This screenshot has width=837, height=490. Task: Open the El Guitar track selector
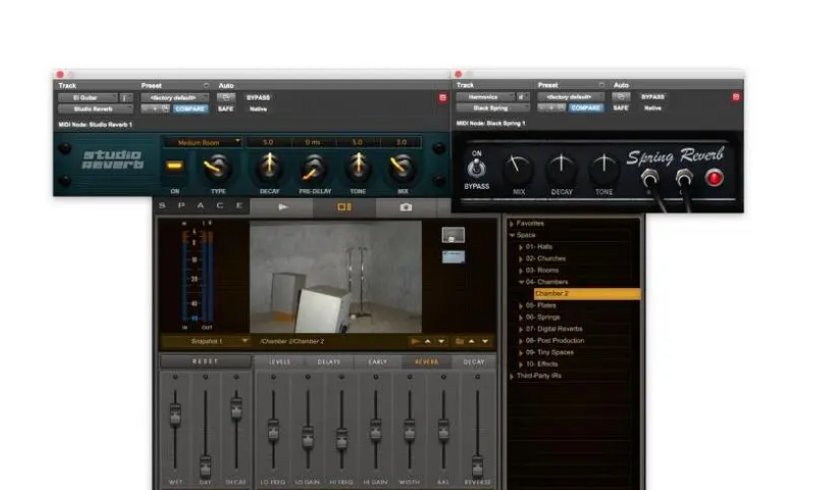tap(88, 98)
